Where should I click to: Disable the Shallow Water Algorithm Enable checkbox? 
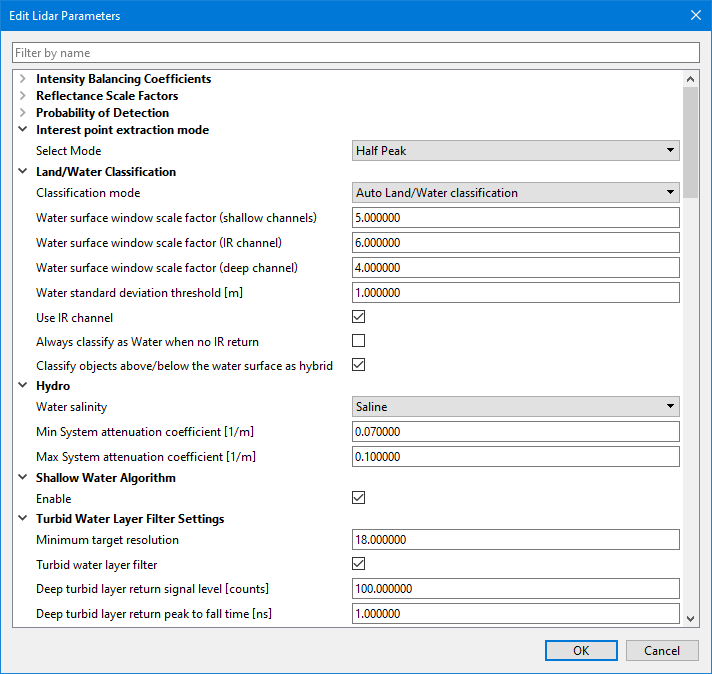pyautogui.click(x=359, y=498)
